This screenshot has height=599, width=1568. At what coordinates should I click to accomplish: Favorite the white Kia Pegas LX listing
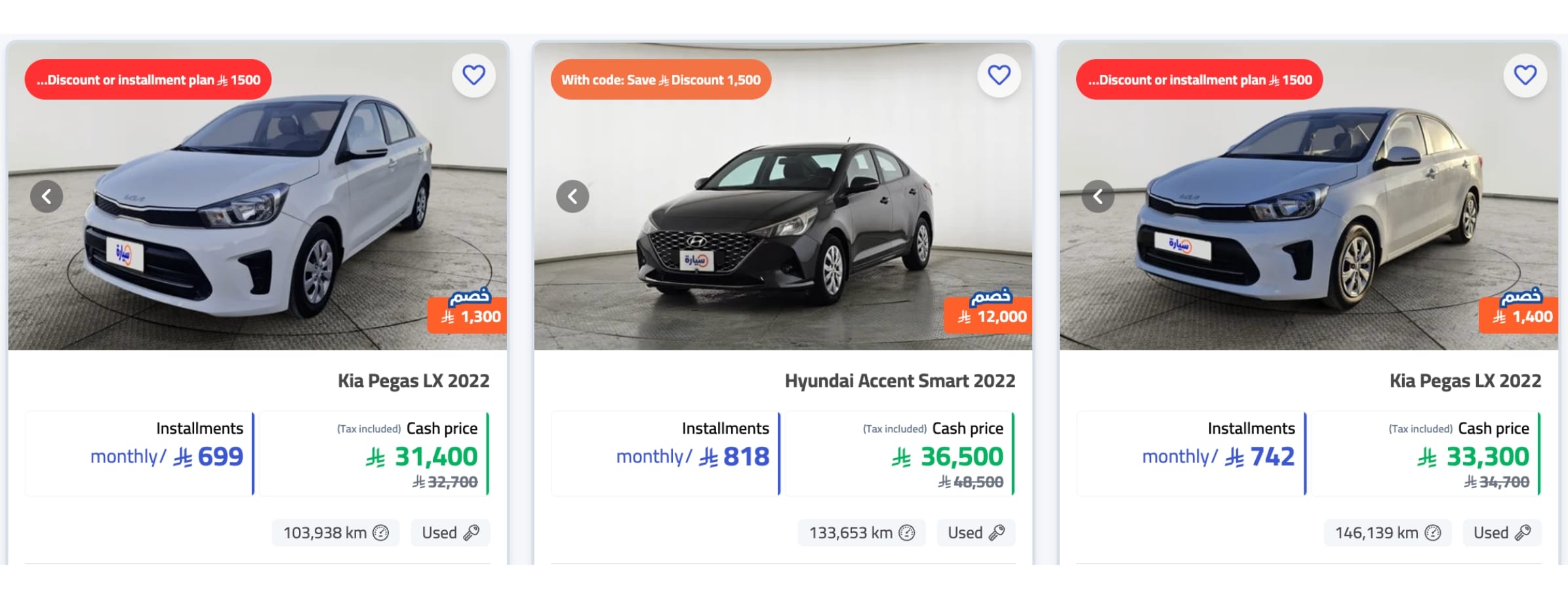click(x=473, y=75)
